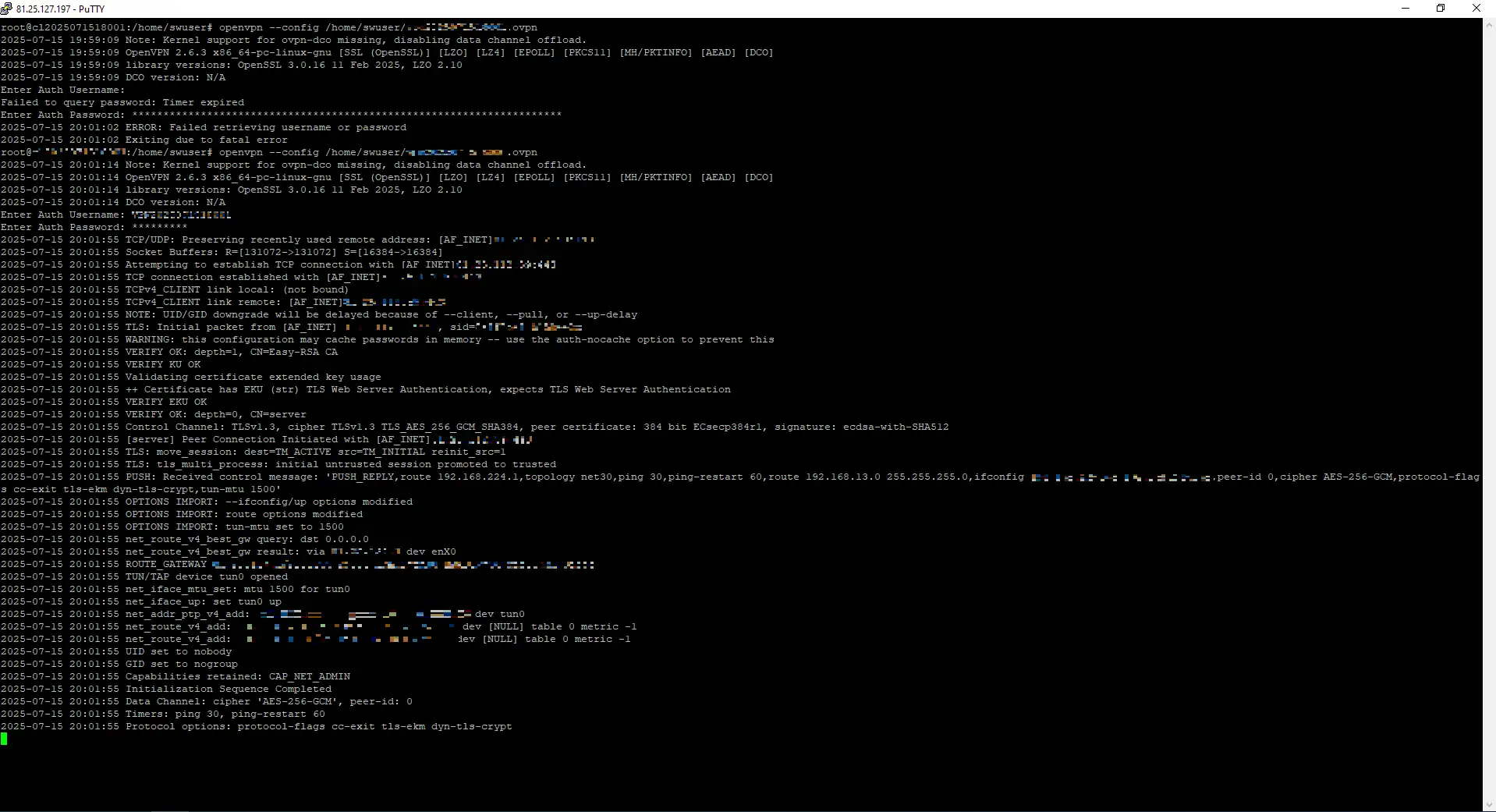Click the green terminal cursor block
Image resolution: width=1496 pixels, height=812 pixels.
coord(4,739)
